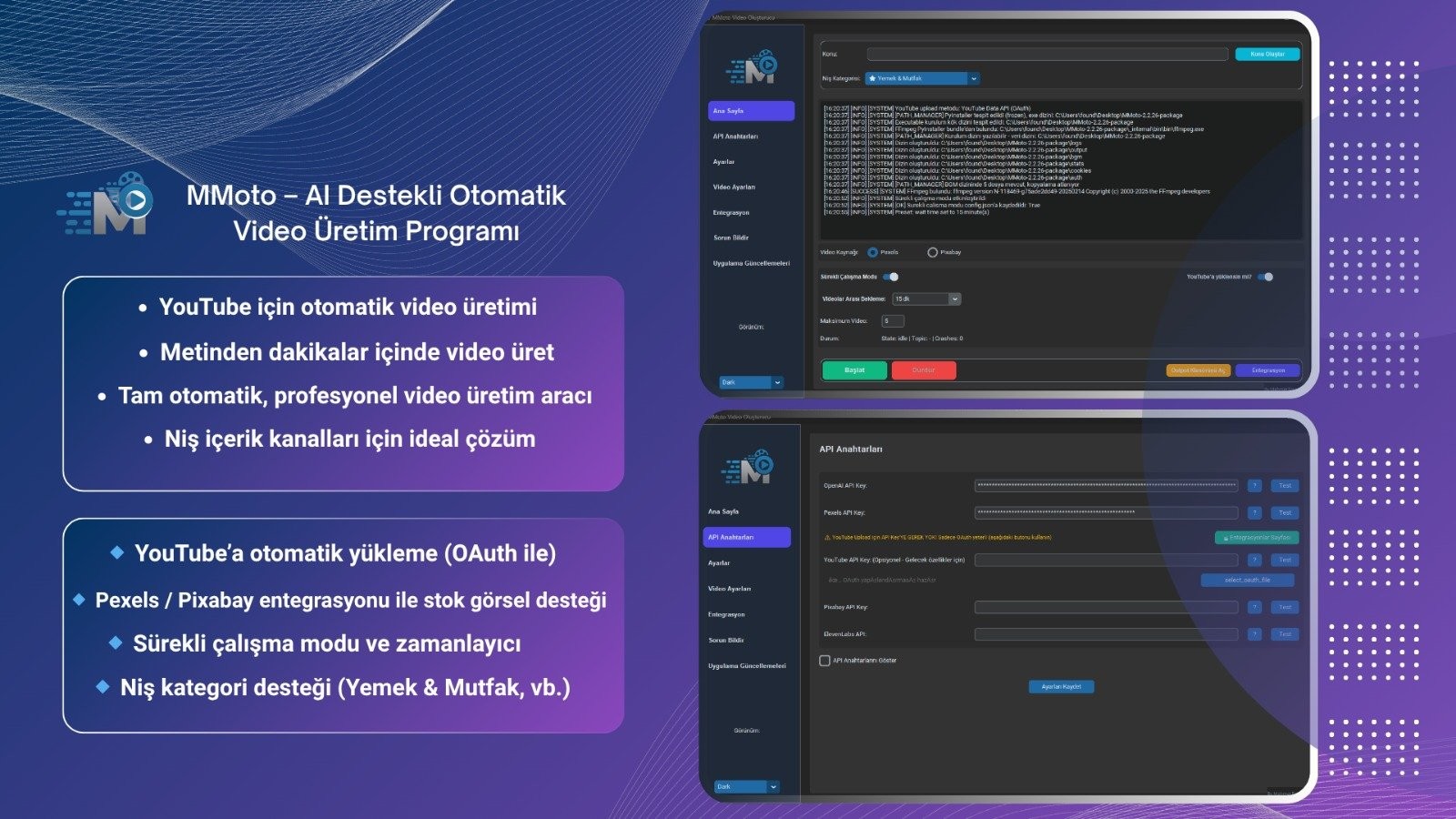Image resolution: width=1456 pixels, height=819 pixels.
Task: Click the help question mark for YouTube API Key
Action: pos(1254,561)
